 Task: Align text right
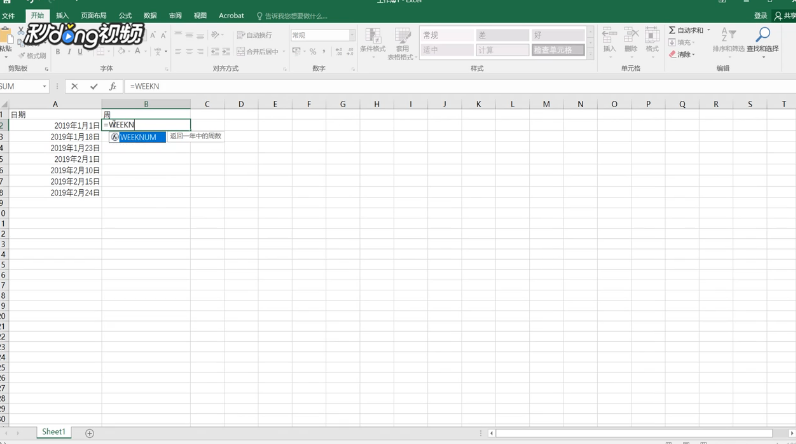tap(200, 52)
